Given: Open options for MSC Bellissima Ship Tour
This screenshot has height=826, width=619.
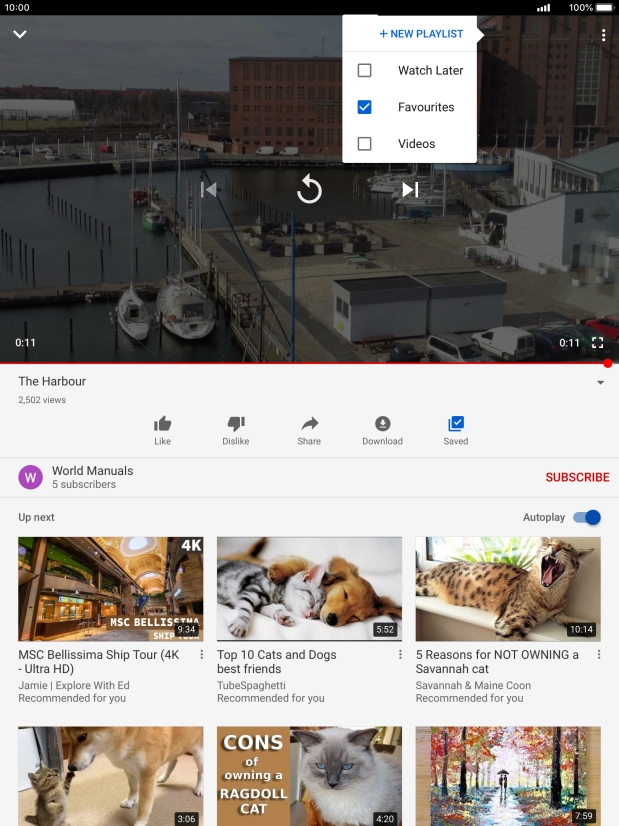Looking at the screenshot, I should pyautogui.click(x=202, y=655).
